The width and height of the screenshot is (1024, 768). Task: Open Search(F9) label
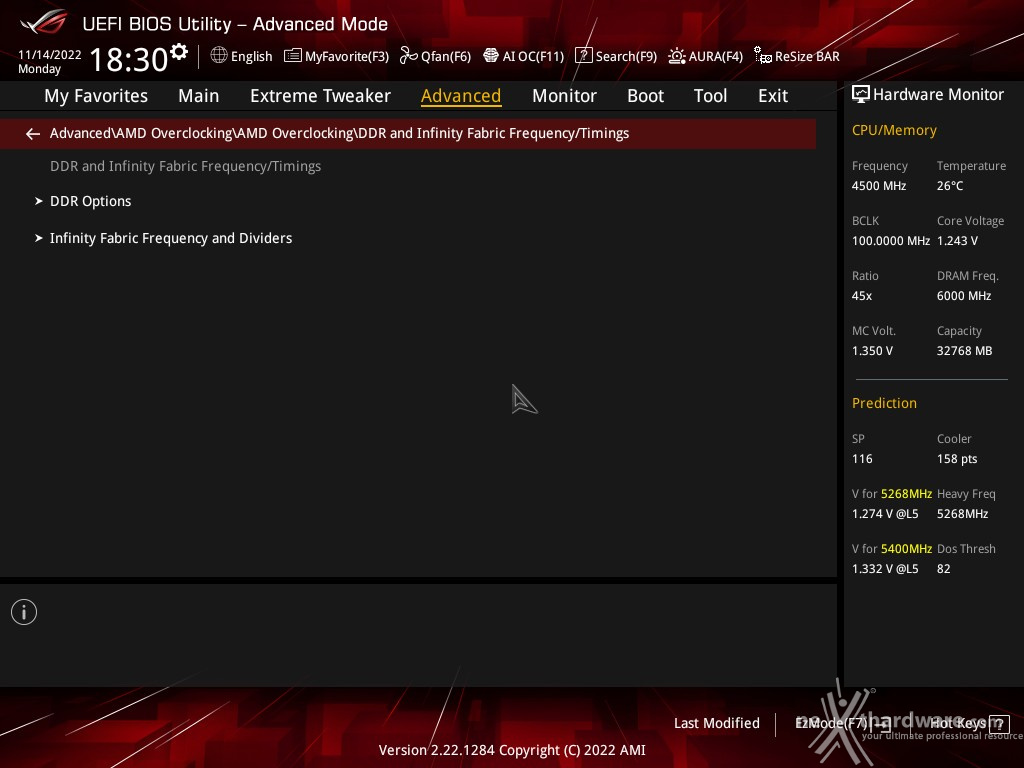626,56
